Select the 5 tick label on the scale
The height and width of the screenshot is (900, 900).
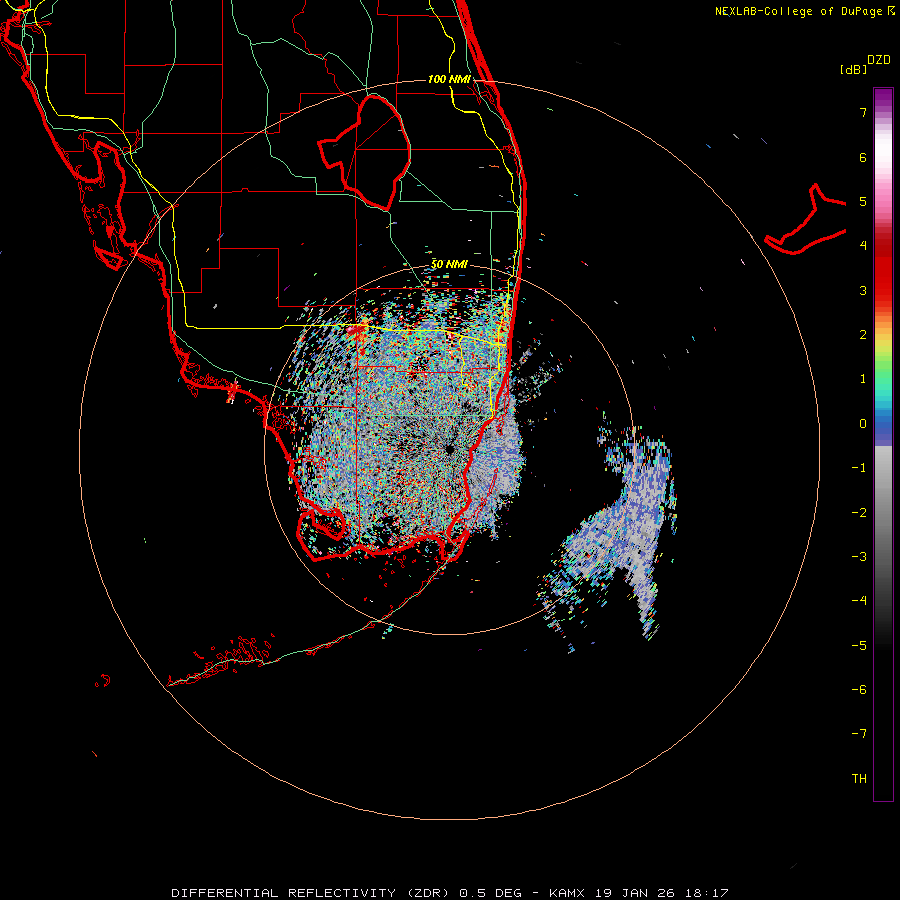click(x=863, y=201)
